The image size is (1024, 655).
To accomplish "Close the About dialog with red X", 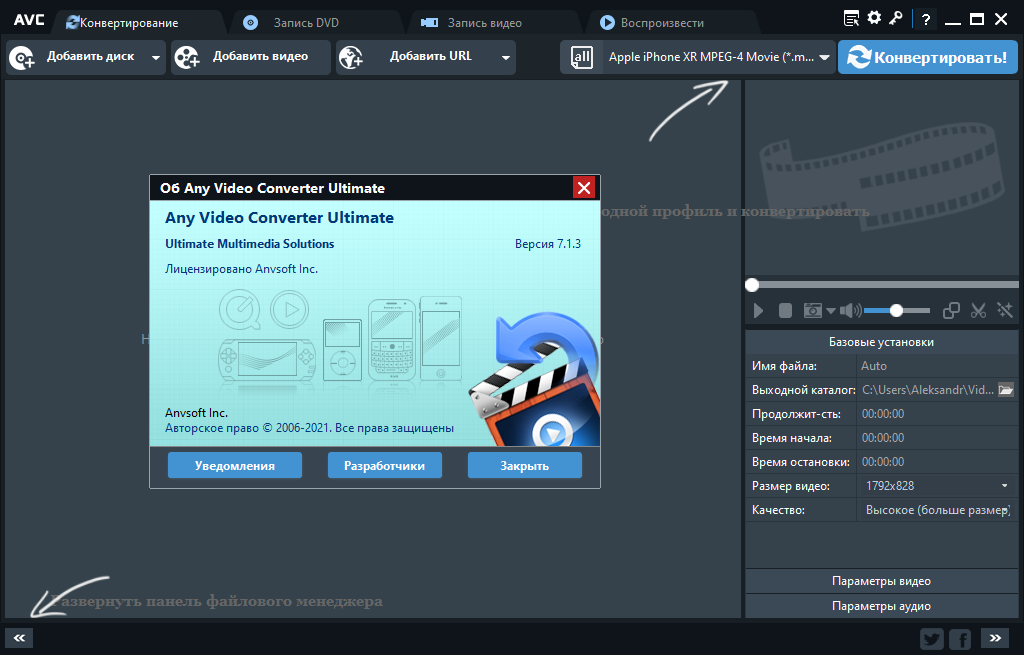I will [584, 188].
